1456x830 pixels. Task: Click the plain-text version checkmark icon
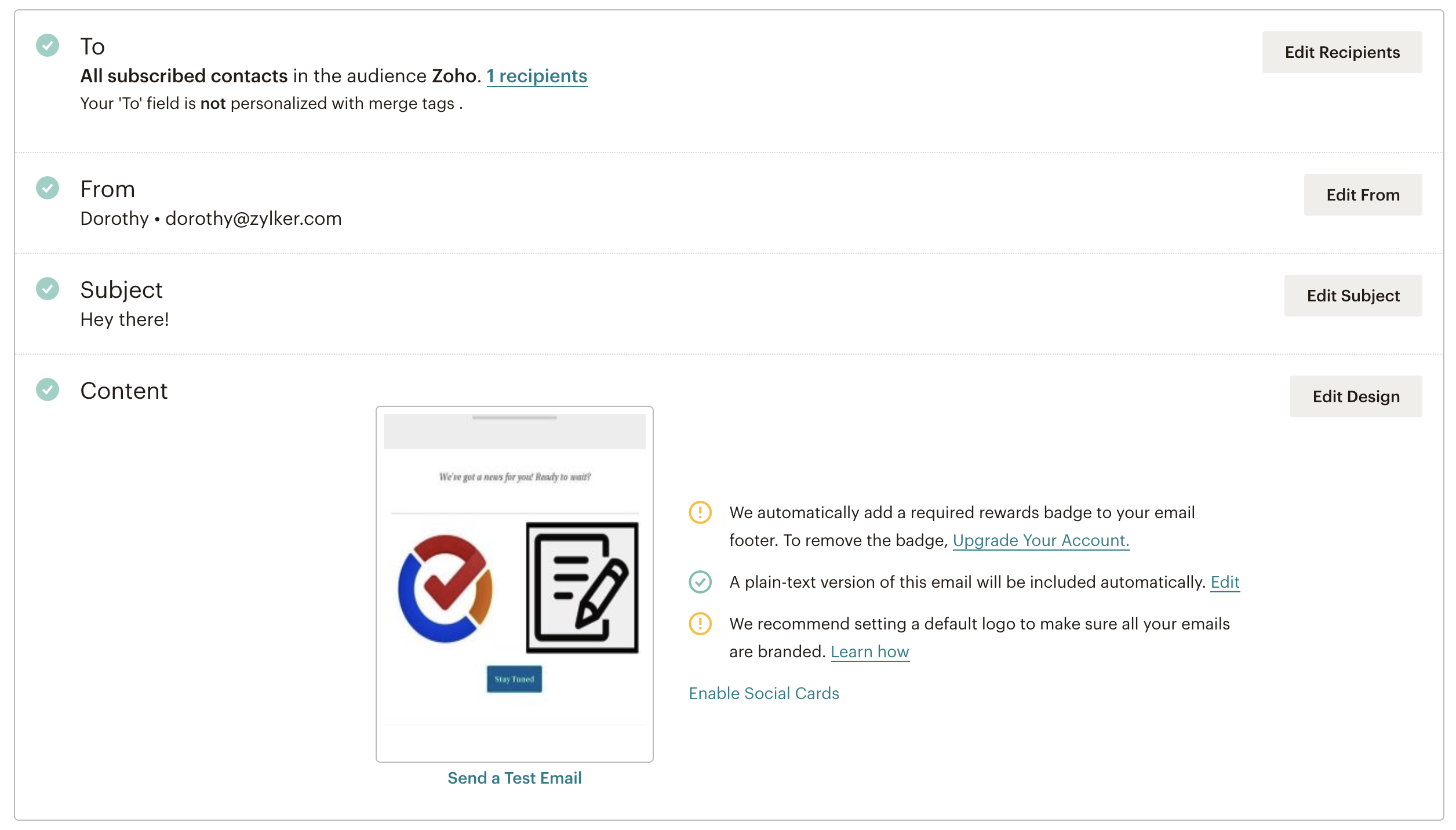700,582
